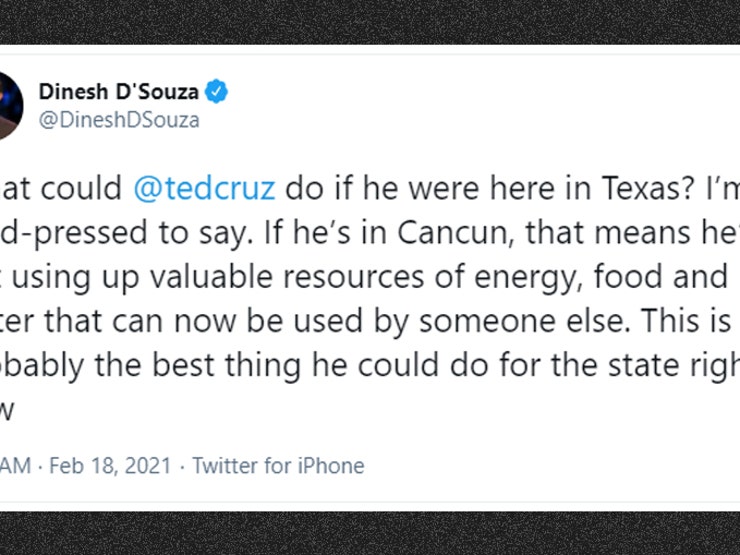Click the dot separator before Twitter for iPhone
Viewport: 740px width, 555px height.
[x=182, y=467]
